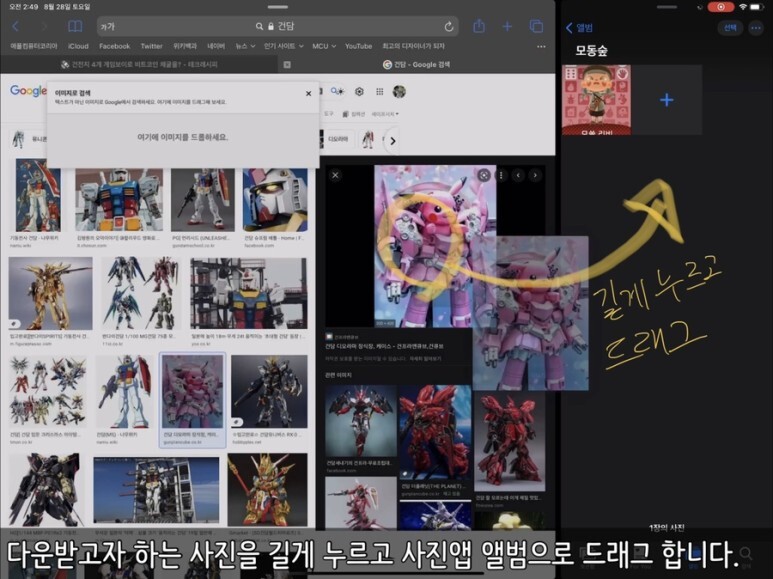Tap the battery status icon
773x579 pixels.
coord(757,7)
